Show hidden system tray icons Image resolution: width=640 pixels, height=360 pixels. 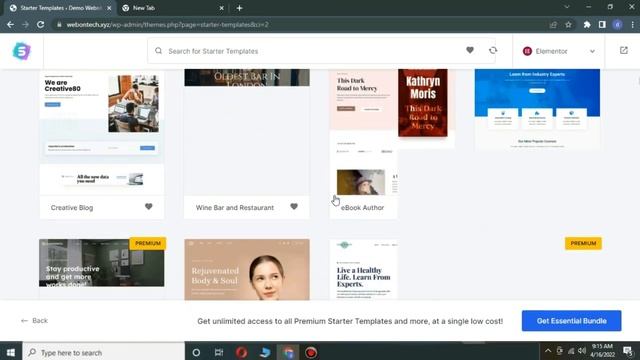[548, 351]
